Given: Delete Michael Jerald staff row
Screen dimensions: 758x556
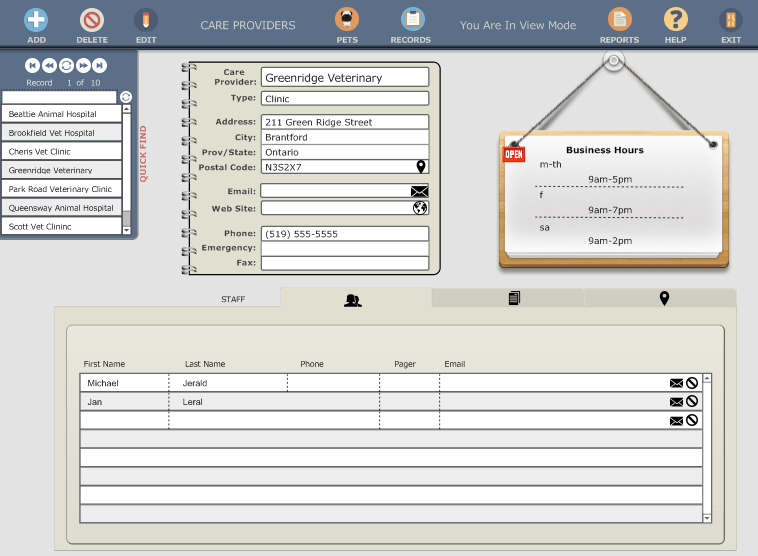Looking at the screenshot, I should [692, 382].
